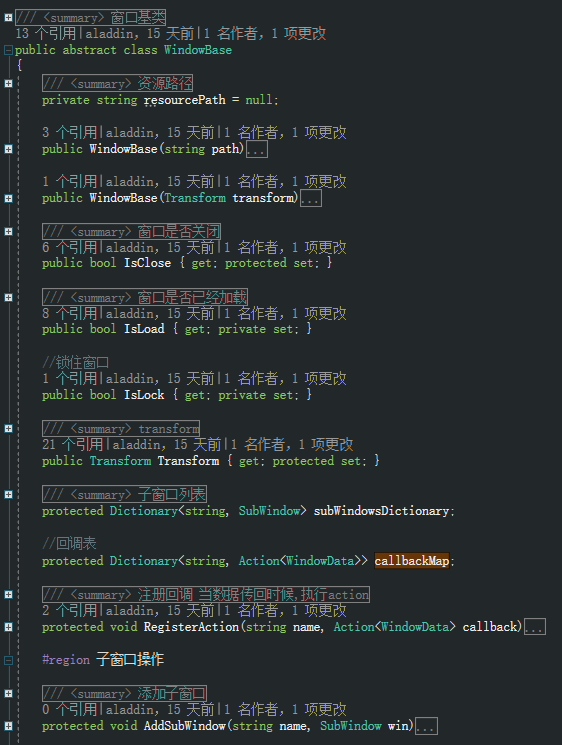The height and width of the screenshot is (745, 562).
Task: Show the 21 个引用 references for Transform property
Action: [x=72, y=445]
